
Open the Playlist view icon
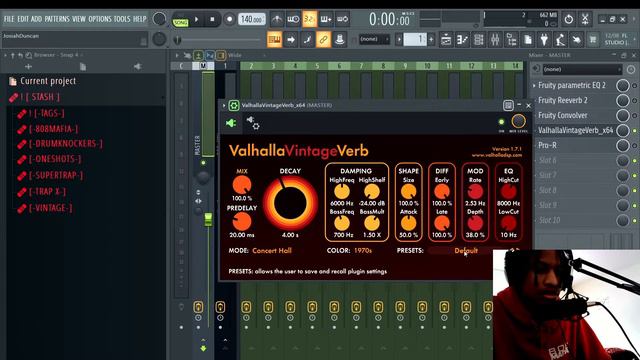(x=446, y=40)
